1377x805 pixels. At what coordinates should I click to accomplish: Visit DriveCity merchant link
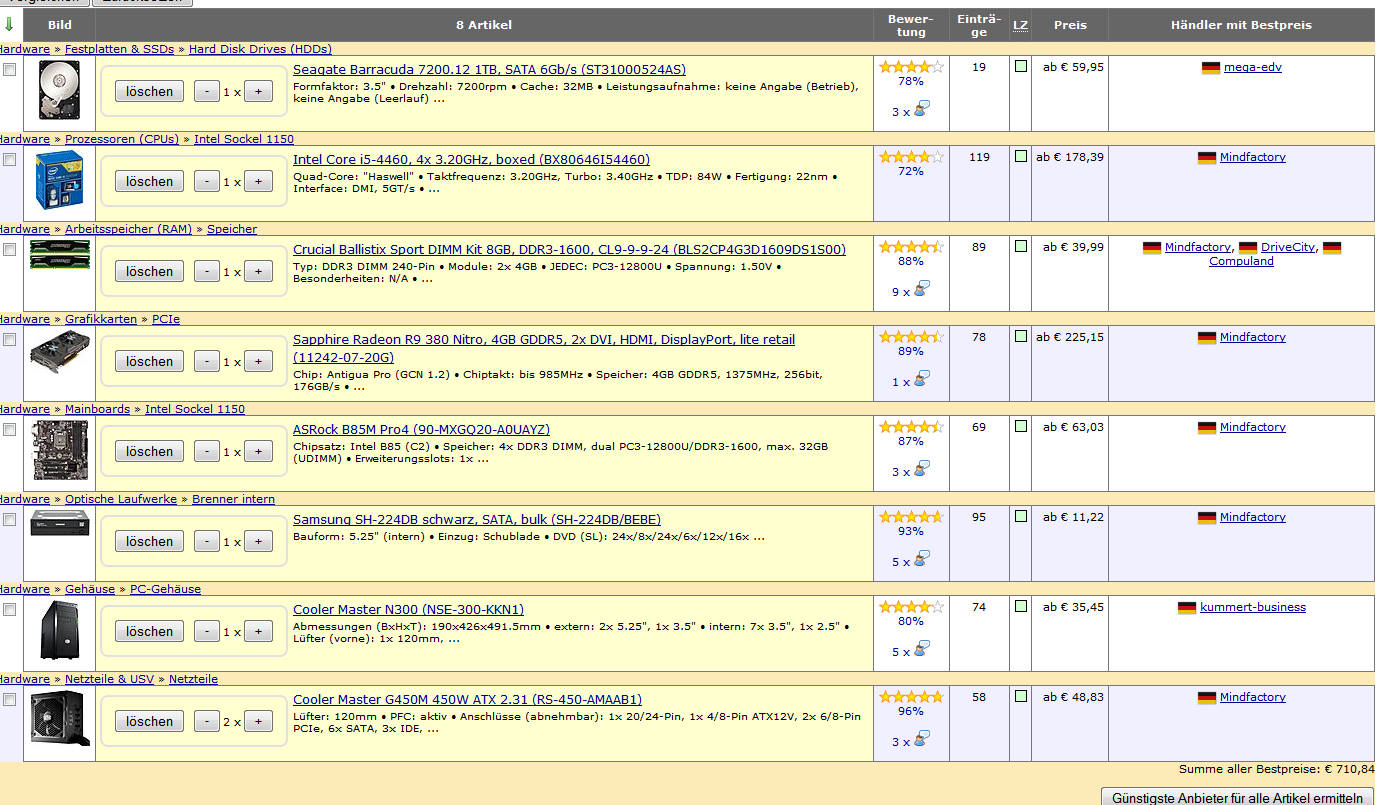click(1288, 247)
